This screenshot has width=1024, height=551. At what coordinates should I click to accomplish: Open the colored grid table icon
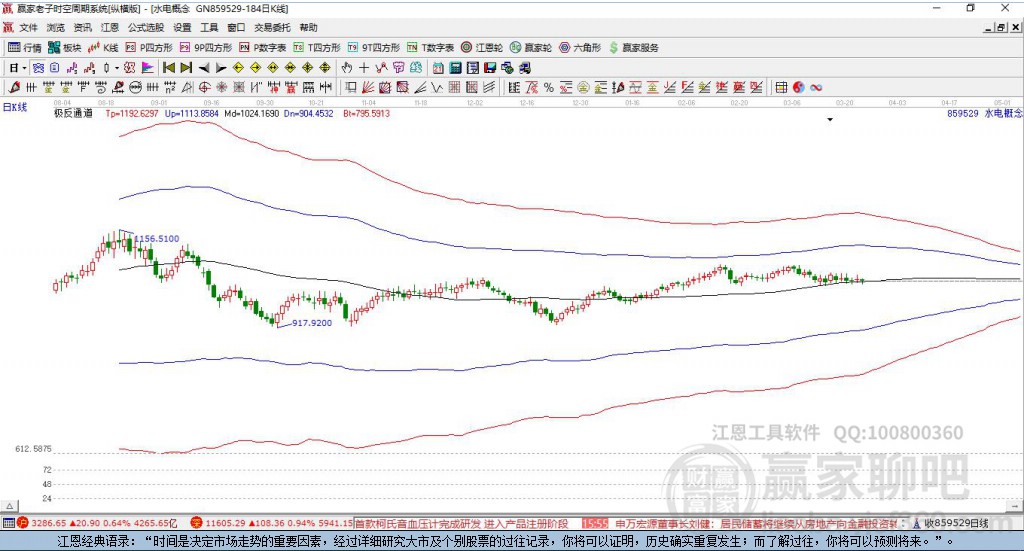point(782,87)
